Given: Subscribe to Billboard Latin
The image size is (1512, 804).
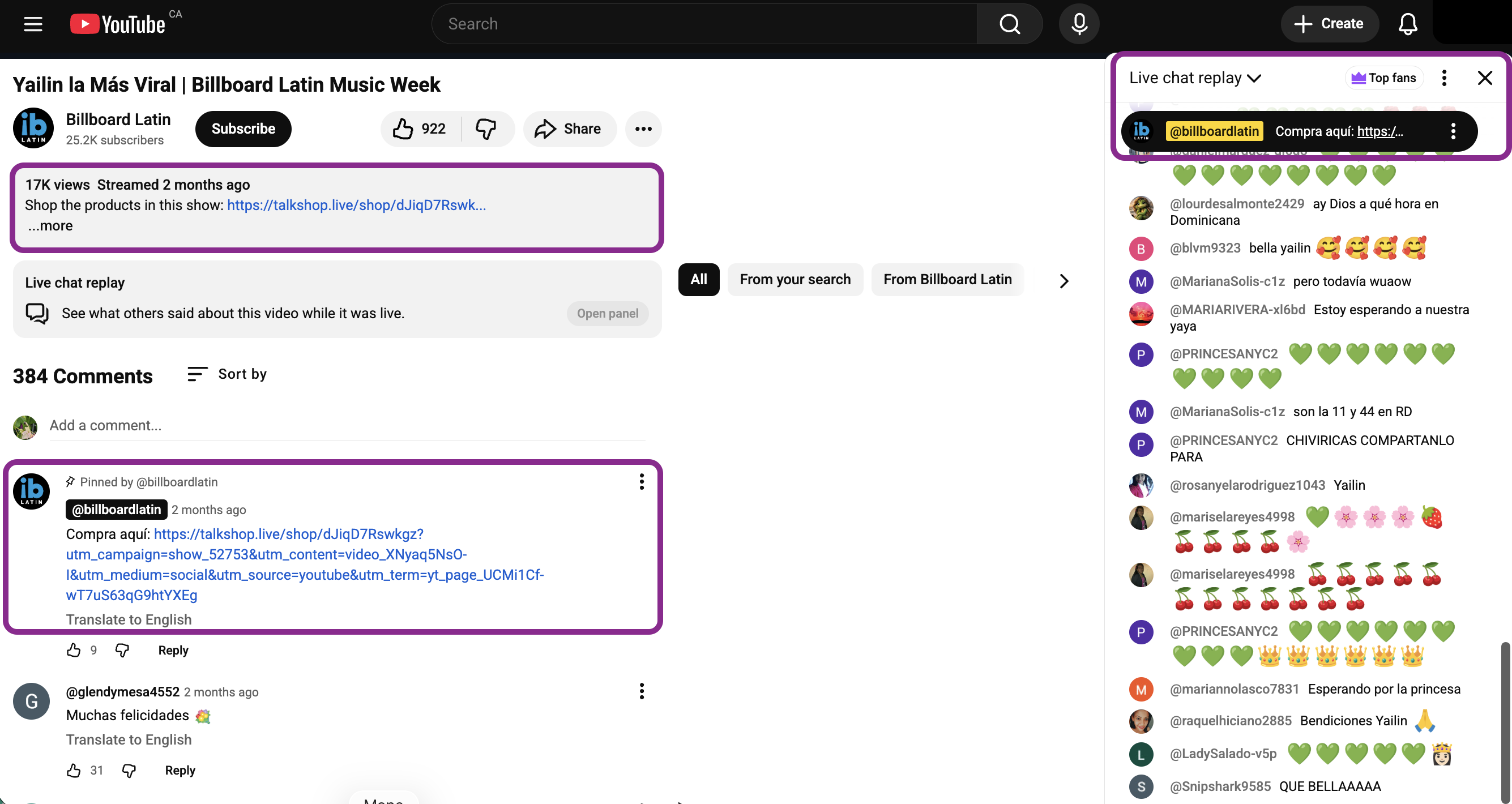Looking at the screenshot, I should pyautogui.click(x=243, y=129).
